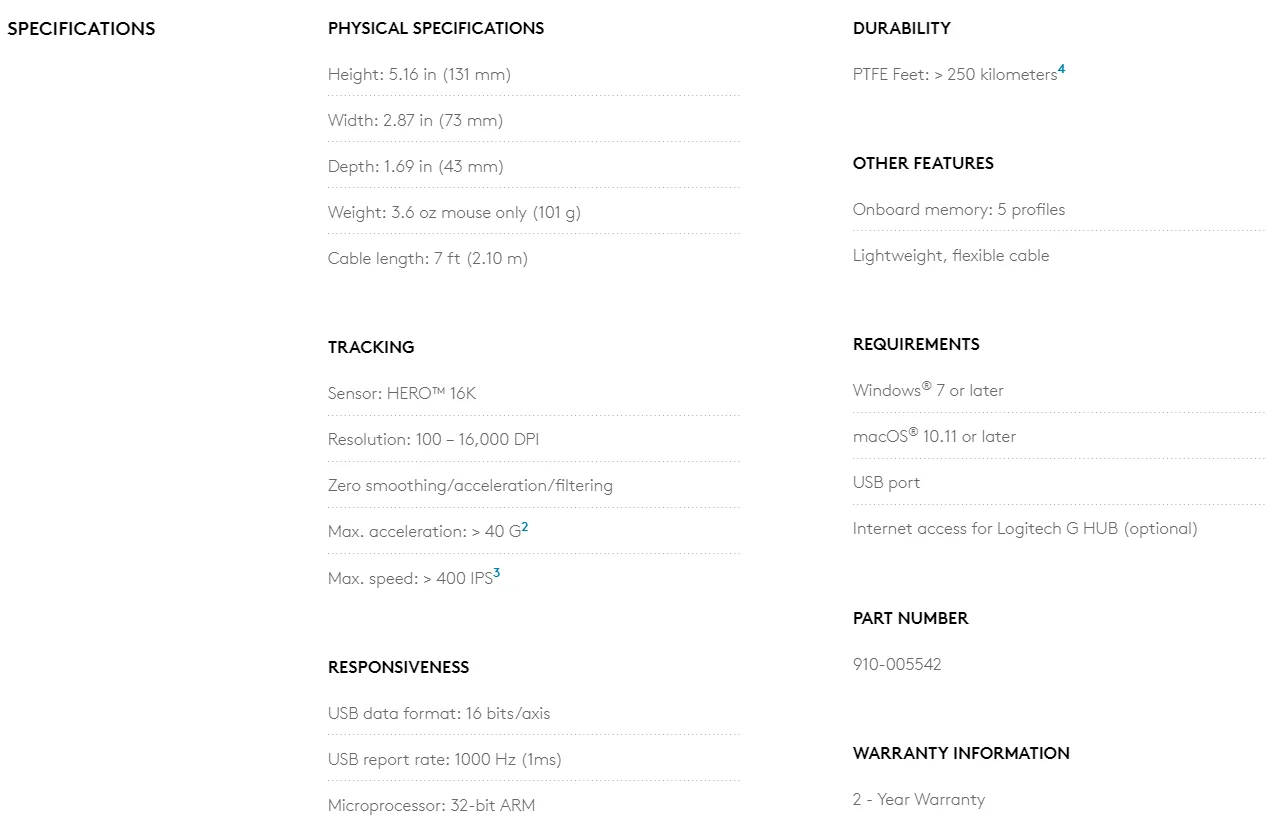Viewport: 1269px width, 823px height.
Task: Click the Weight: 3.6 oz mouse only row
Action: (x=534, y=212)
